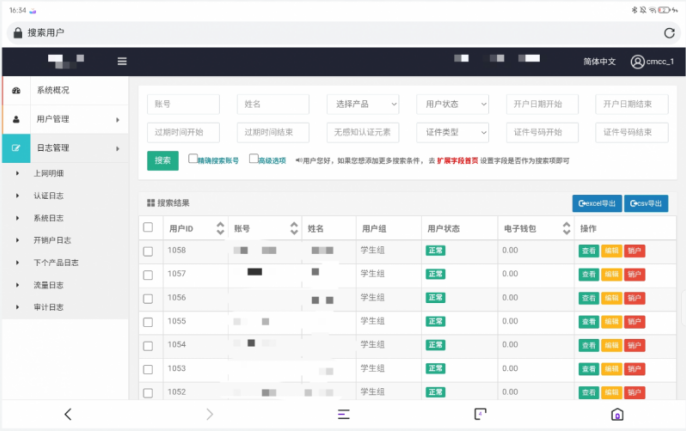Enable the 高级选项 checkbox
Screen dimensions: 686x432
[x=253, y=158]
